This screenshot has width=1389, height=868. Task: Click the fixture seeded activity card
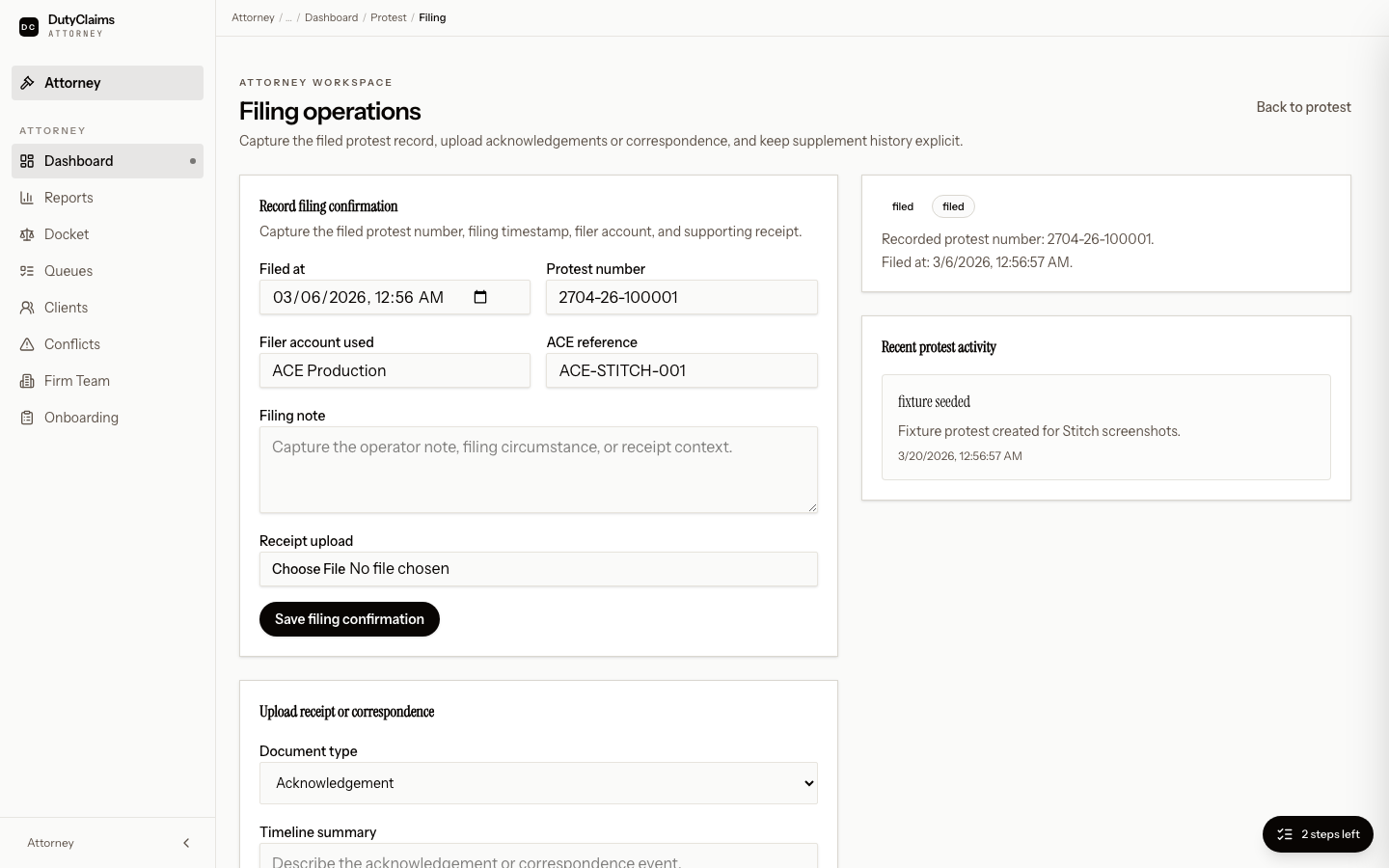pos(1105,427)
